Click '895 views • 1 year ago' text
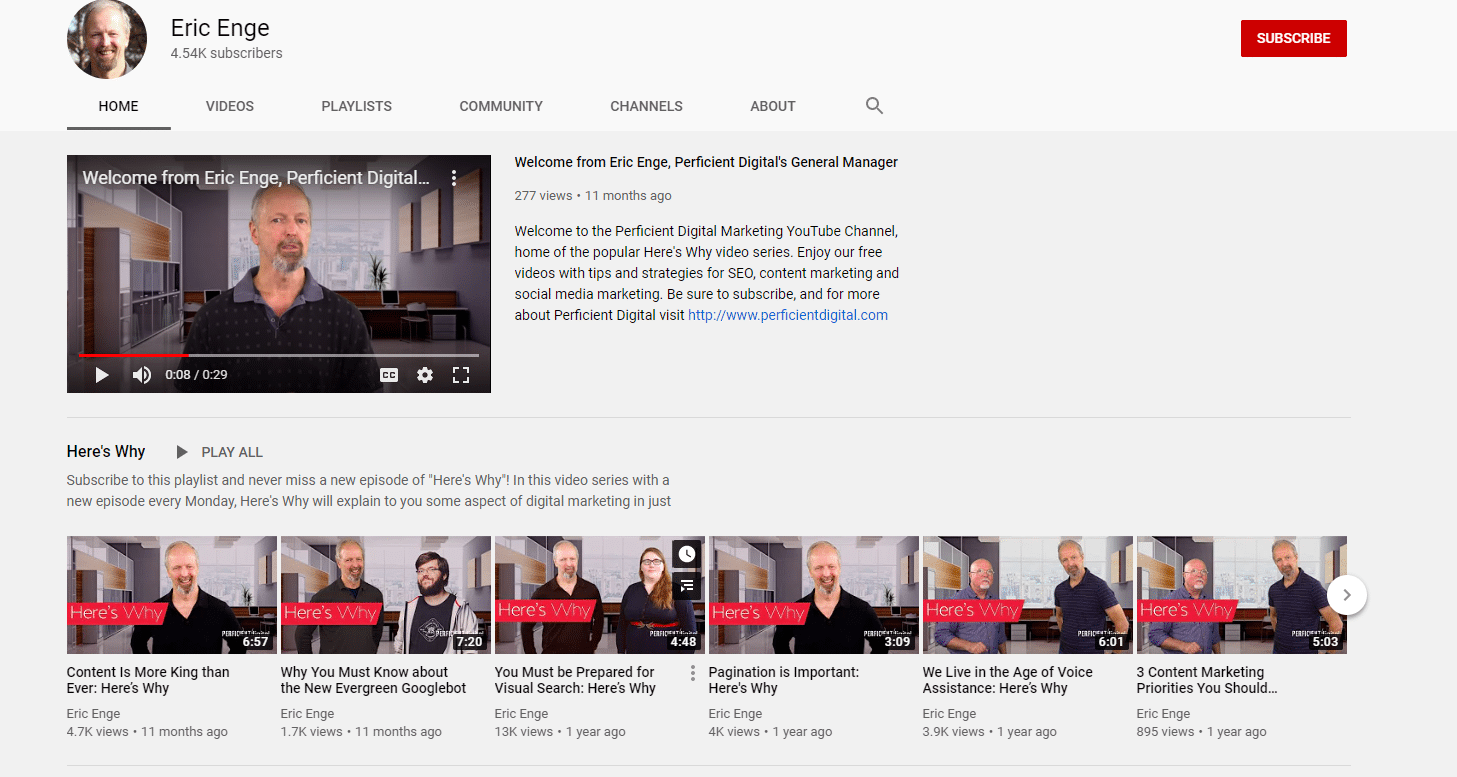1457x777 pixels. (x=1202, y=732)
